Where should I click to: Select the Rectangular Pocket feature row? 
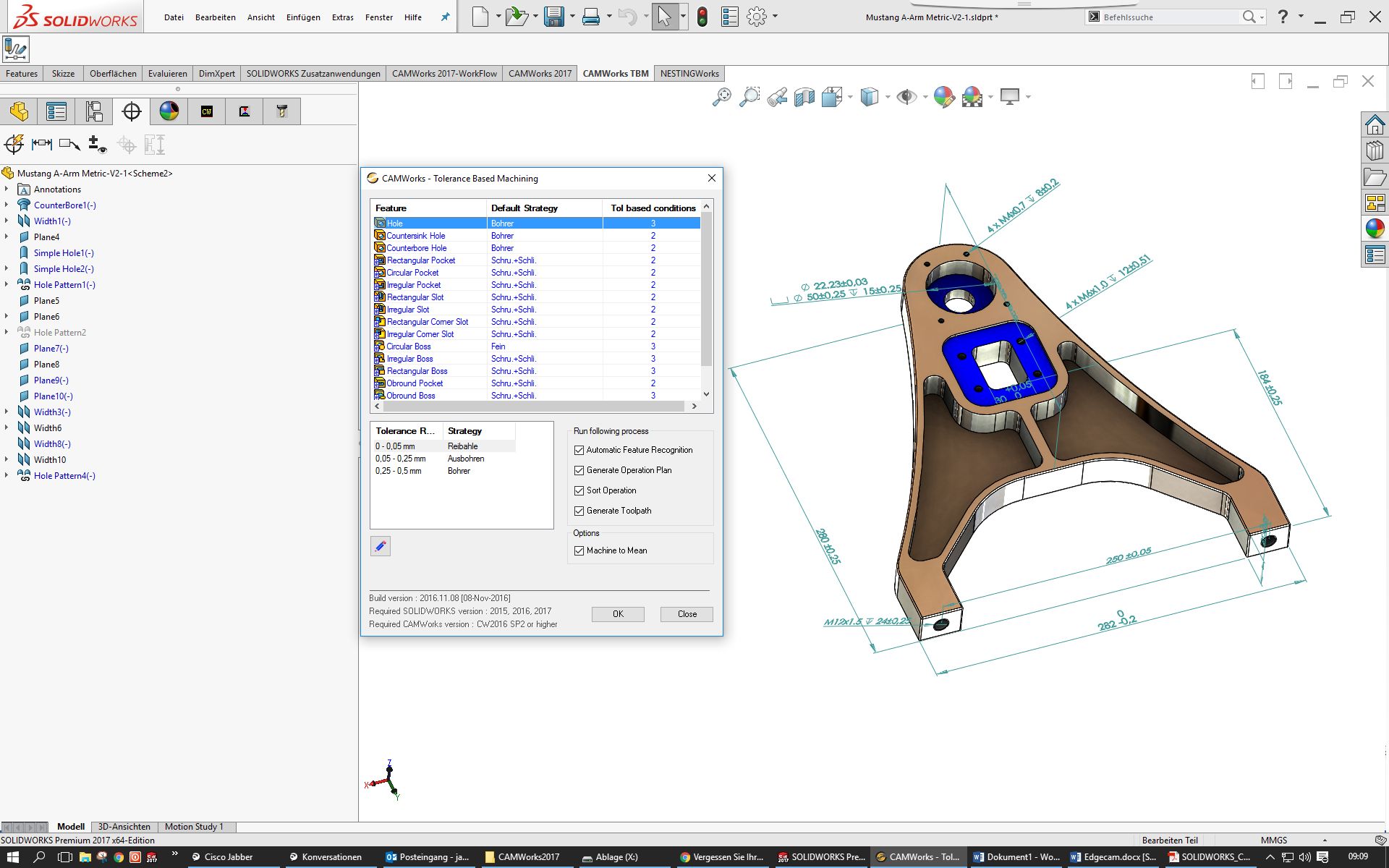point(537,260)
